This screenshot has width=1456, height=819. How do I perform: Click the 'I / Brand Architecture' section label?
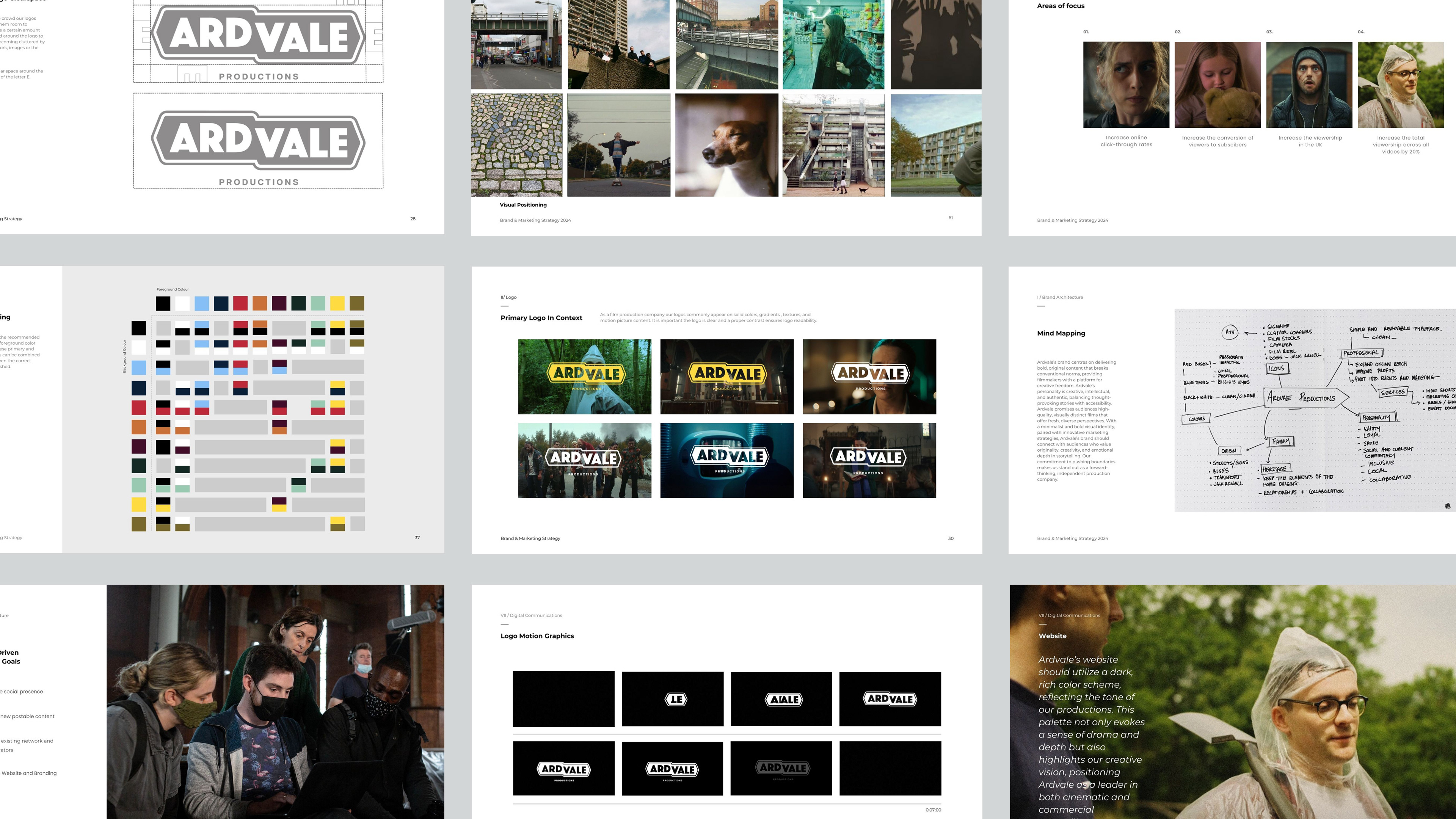[1060, 297]
